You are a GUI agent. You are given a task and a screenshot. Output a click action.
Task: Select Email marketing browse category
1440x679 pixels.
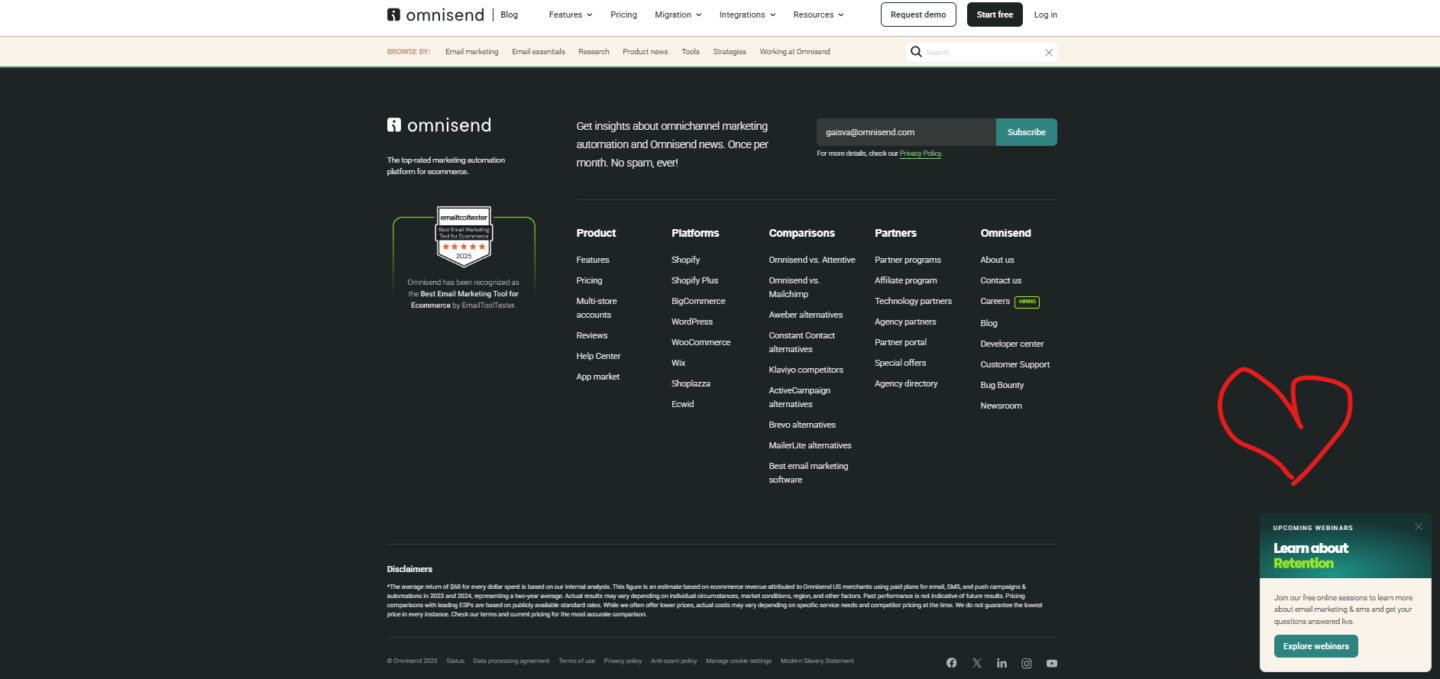coord(471,52)
